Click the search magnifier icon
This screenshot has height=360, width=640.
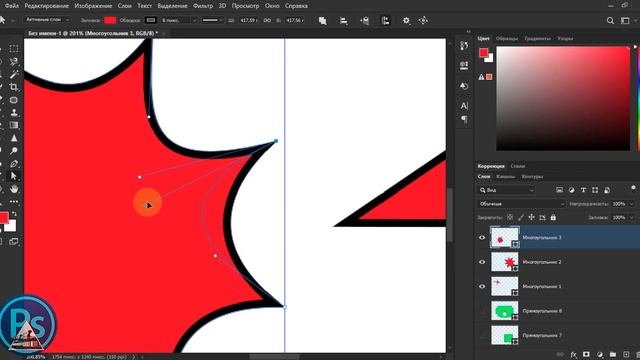click(610, 20)
